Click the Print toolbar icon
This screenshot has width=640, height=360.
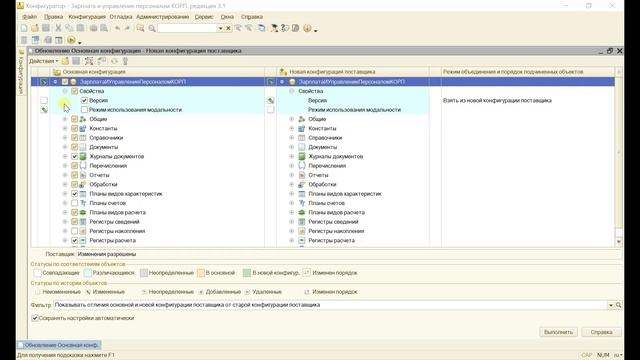click(93, 28)
